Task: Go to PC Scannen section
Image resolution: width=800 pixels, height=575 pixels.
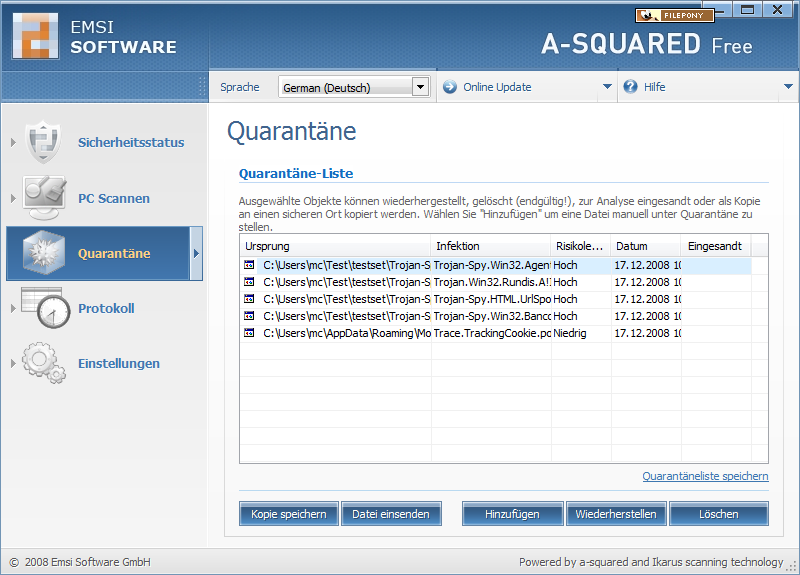Action: coord(114,198)
